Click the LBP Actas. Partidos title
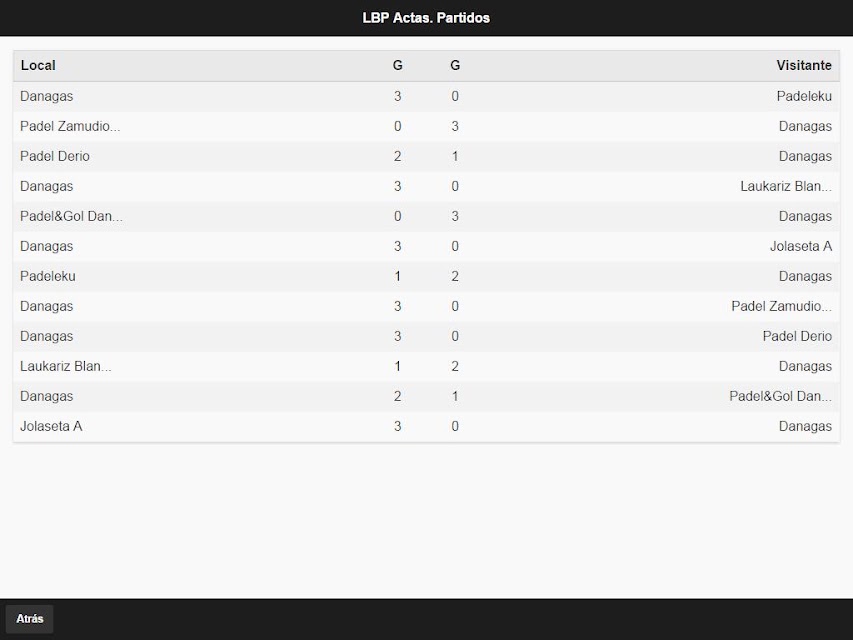Image resolution: width=853 pixels, height=640 pixels. coord(426,18)
